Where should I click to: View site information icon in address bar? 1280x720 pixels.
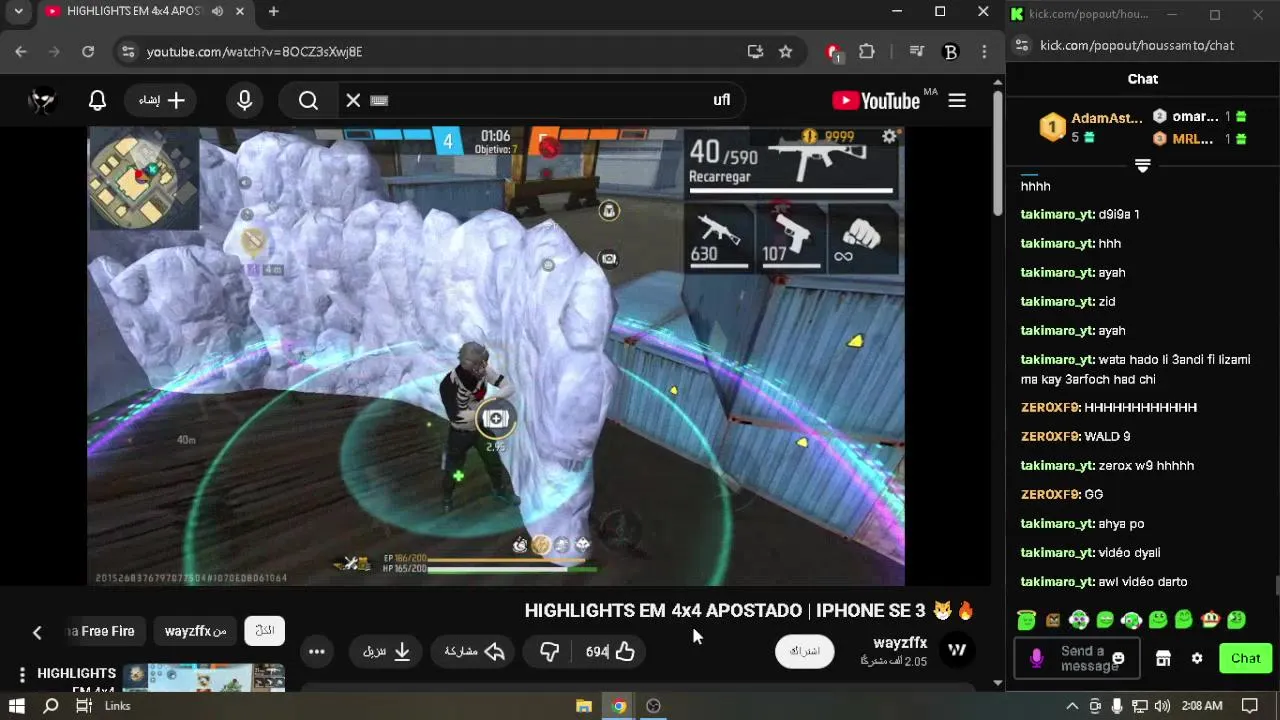click(127, 51)
